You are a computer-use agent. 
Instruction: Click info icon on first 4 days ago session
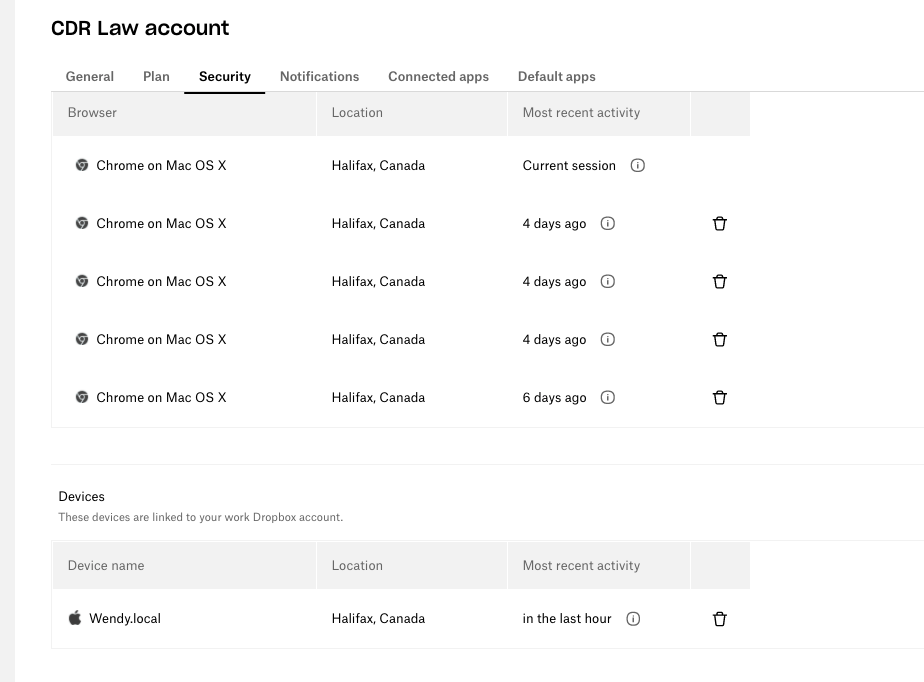coord(607,224)
